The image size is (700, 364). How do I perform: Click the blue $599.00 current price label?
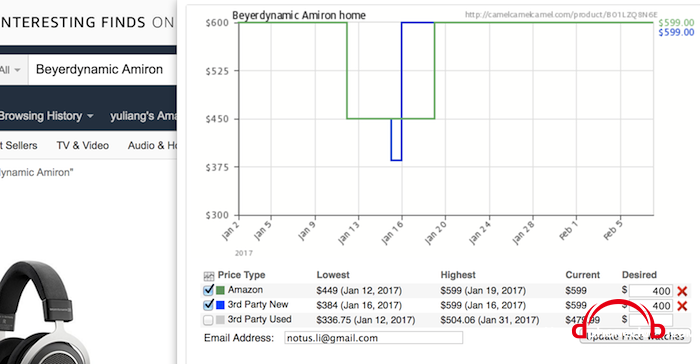(x=676, y=33)
